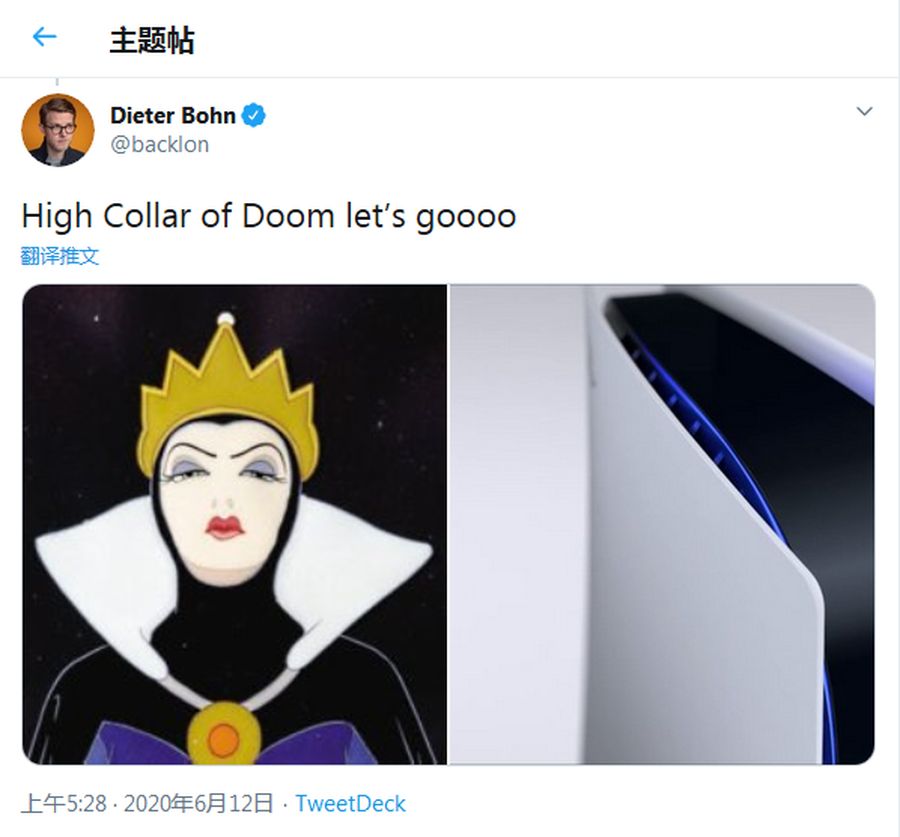Click the 2020年6月12日 date

tap(198, 803)
